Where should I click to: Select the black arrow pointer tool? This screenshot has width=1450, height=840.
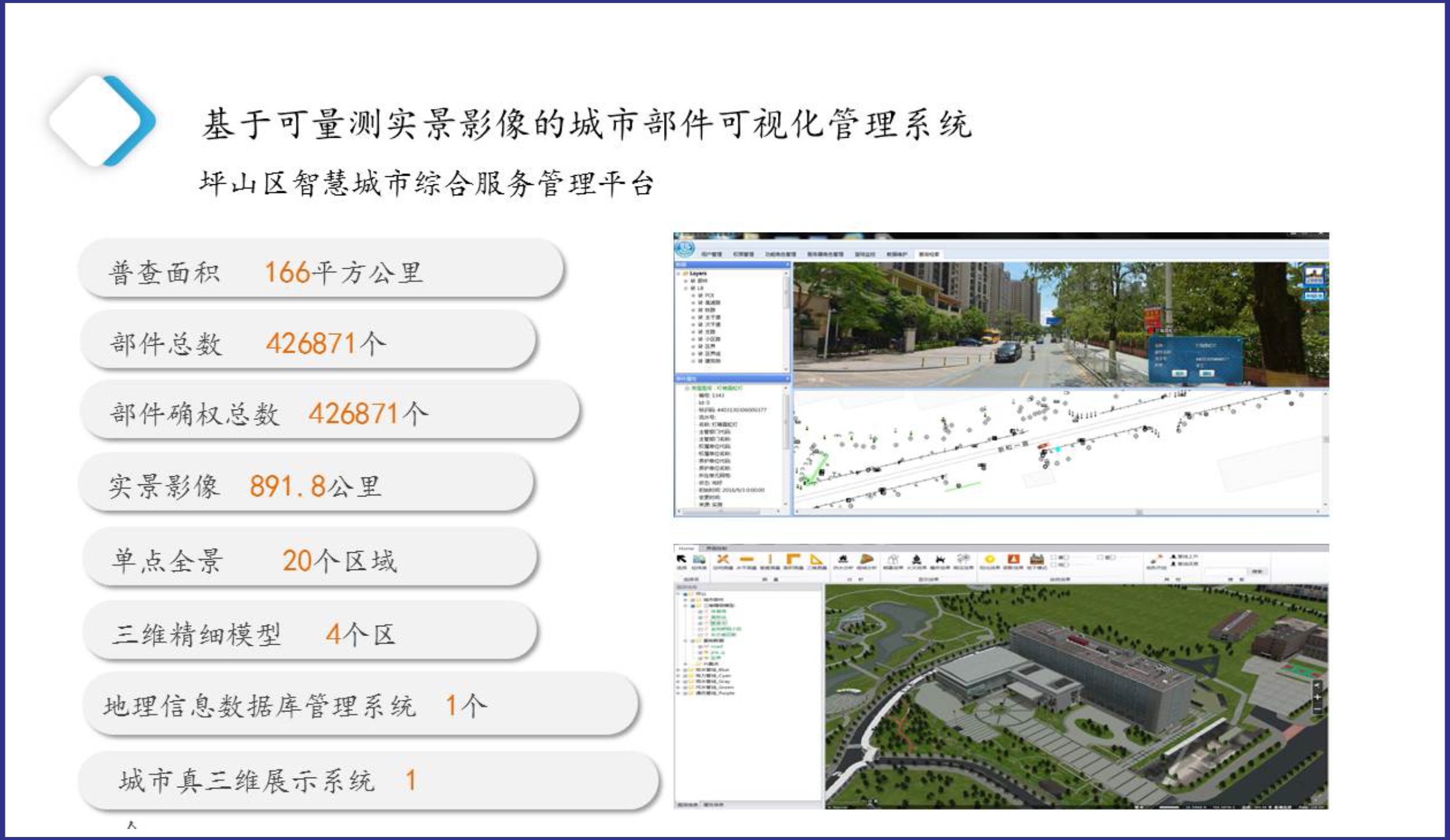tap(682, 559)
